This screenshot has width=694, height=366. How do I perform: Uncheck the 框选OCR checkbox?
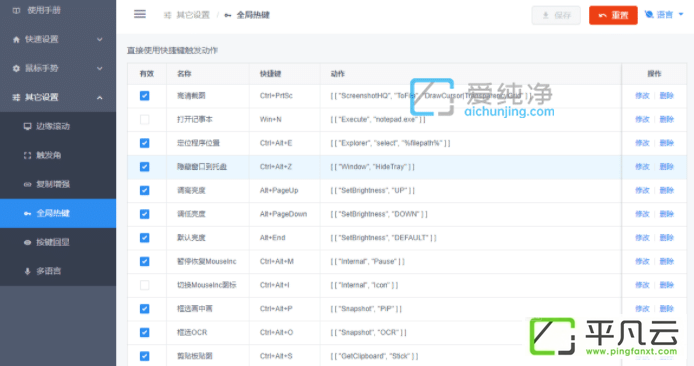point(144,332)
